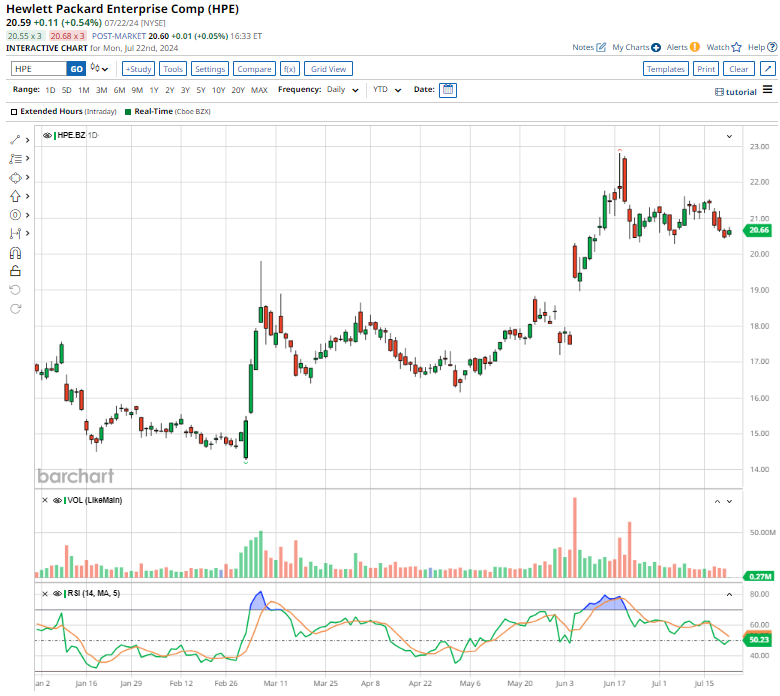This screenshot has width=780, height=696.
Task: Open the chart type candlestick dropdown
Action: click(x=98, y=69)
